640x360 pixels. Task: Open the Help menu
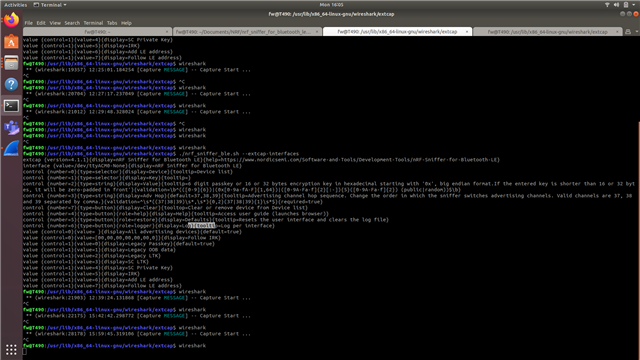coord(126,23)
